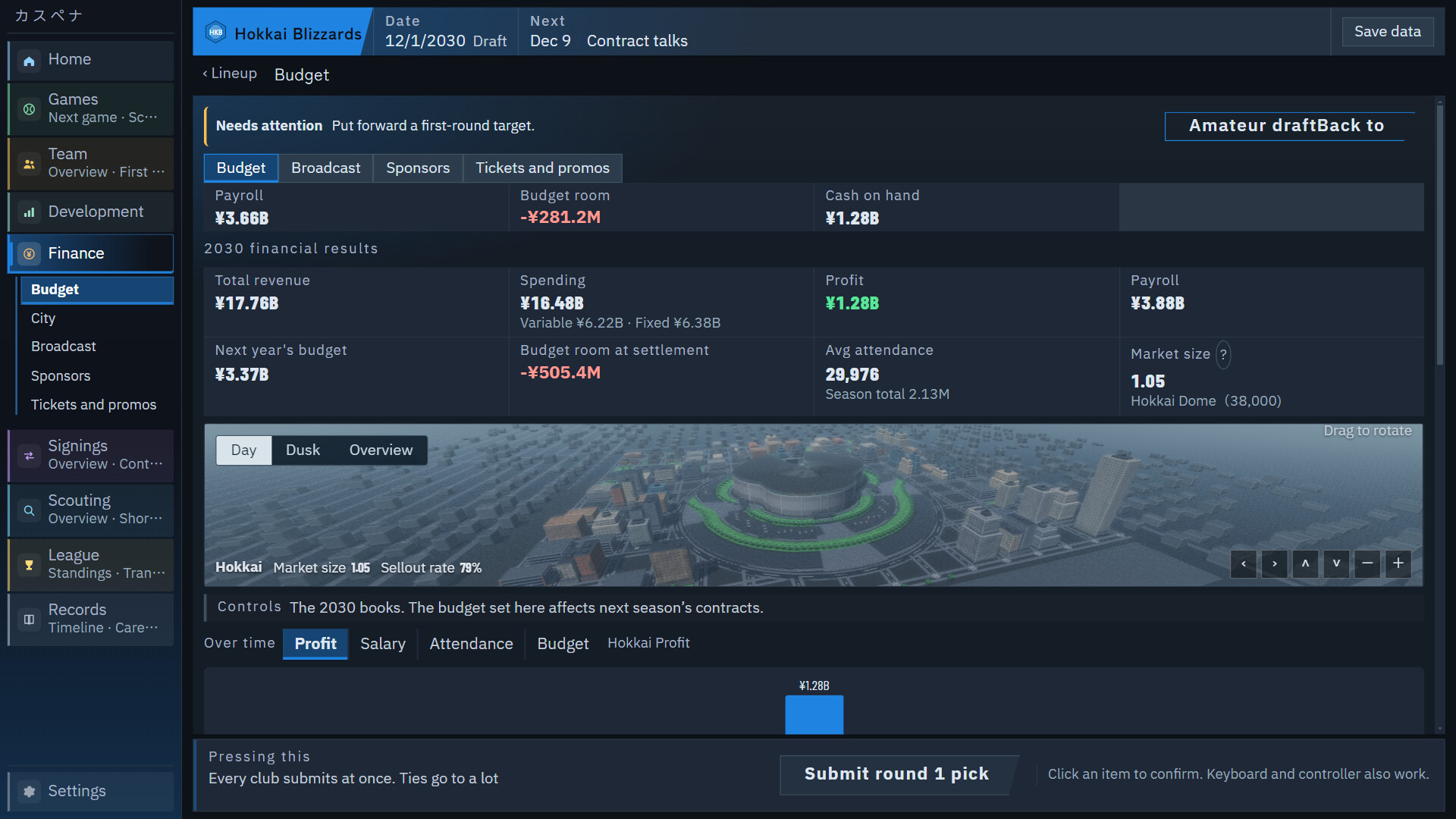Click the Home house icon
The image size is (1456, 819).
(x=29, y=61)
